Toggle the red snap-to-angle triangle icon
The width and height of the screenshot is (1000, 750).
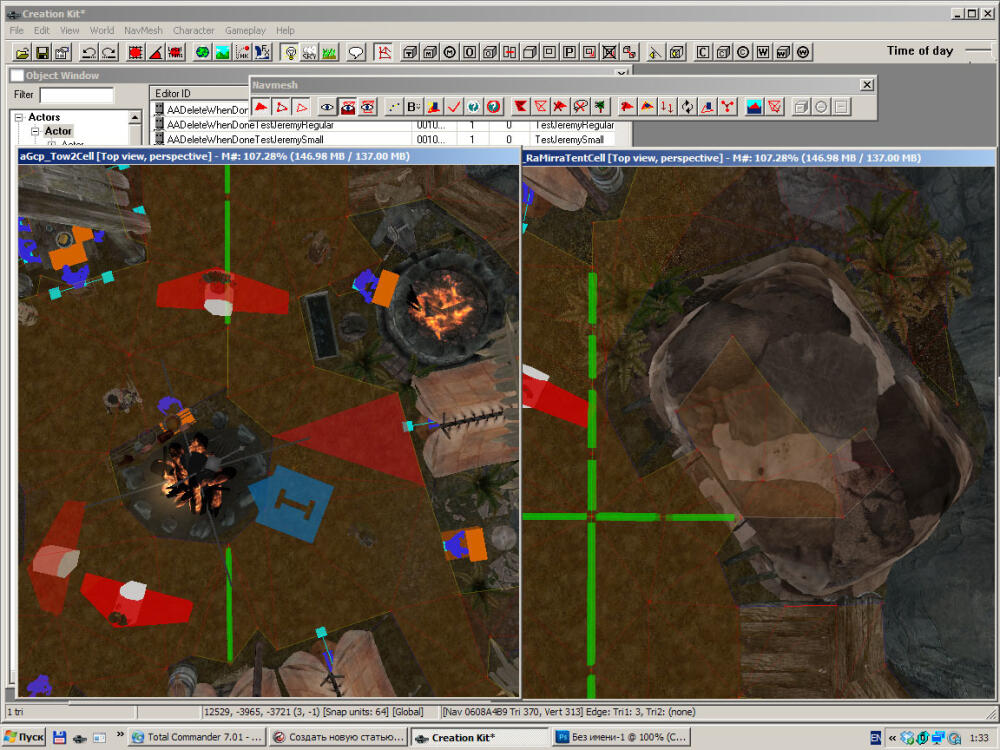[x=155, y=52]
